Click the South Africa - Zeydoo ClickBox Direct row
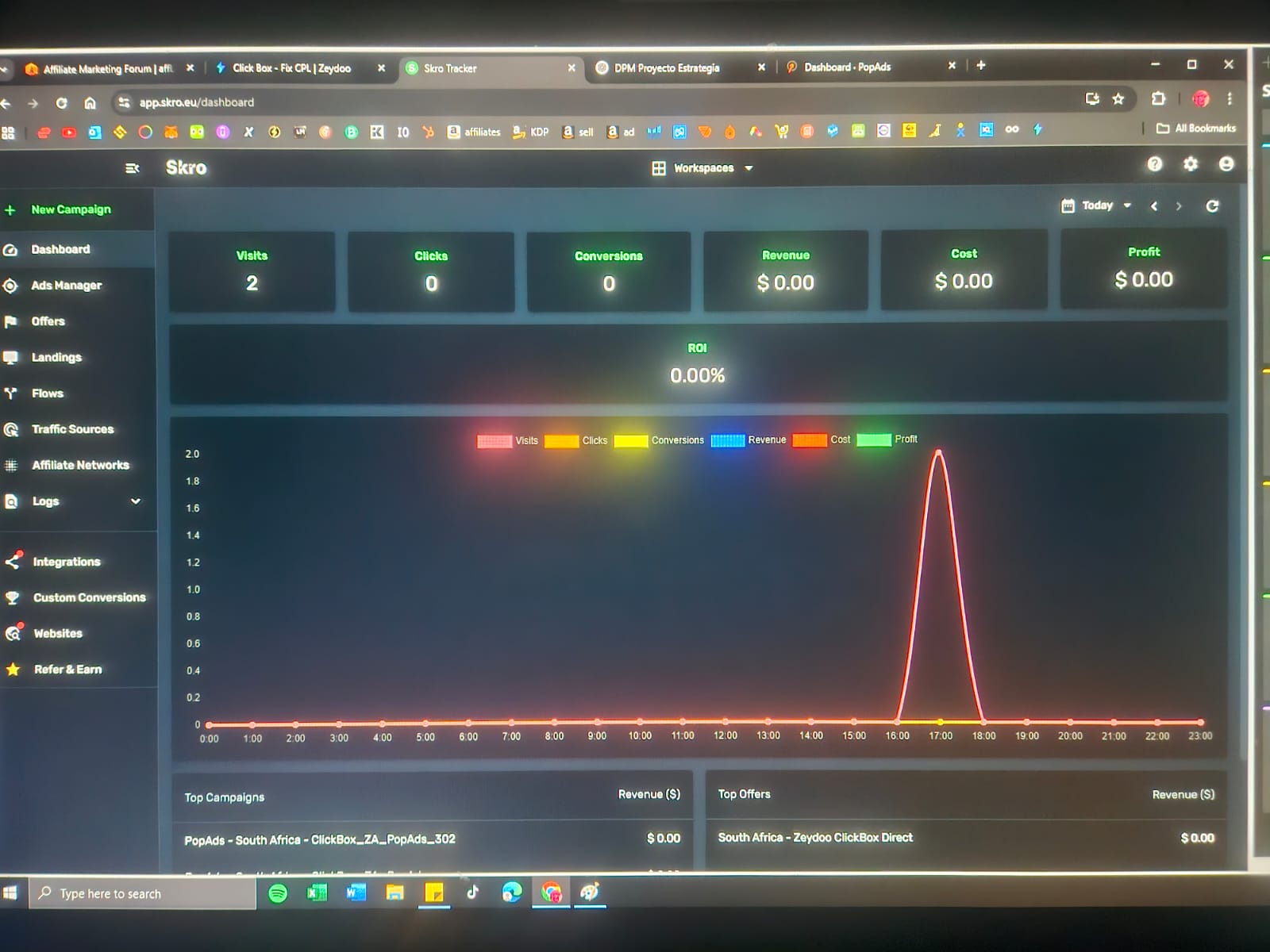This screenshot has width=1270, height=952. (x=966, y=838)
